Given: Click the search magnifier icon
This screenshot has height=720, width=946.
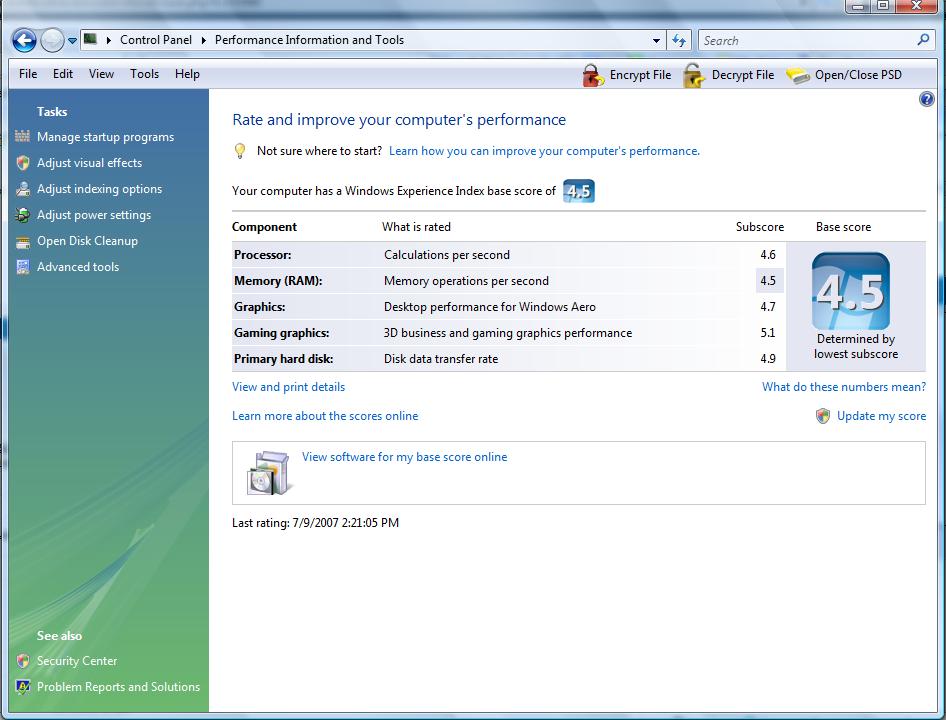Looking at the screenshot, I should (923, 40).
